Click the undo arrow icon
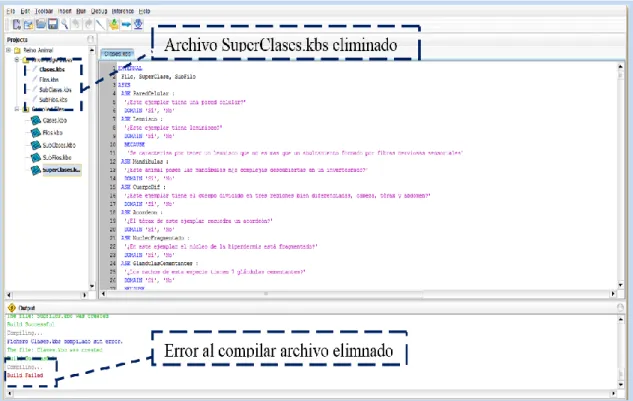The width and height of the screenshot is (633, 401). point(76,24)
